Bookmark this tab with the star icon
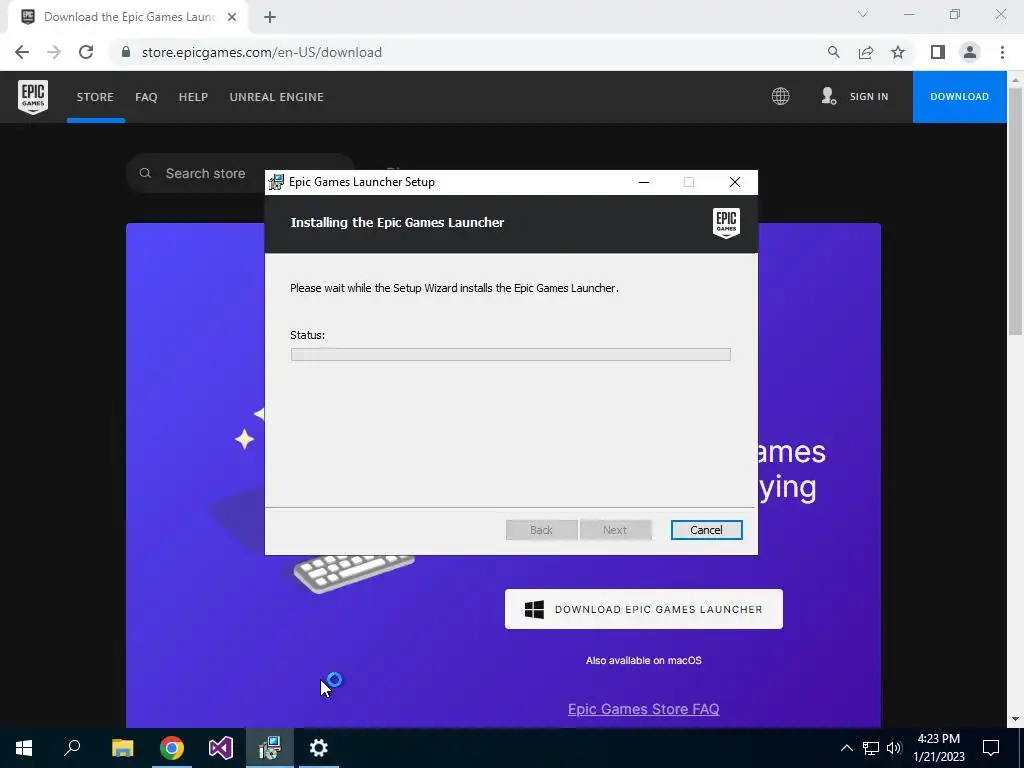Image resolution: width=1024 pixels, height=768 pixels. (898, 52)
